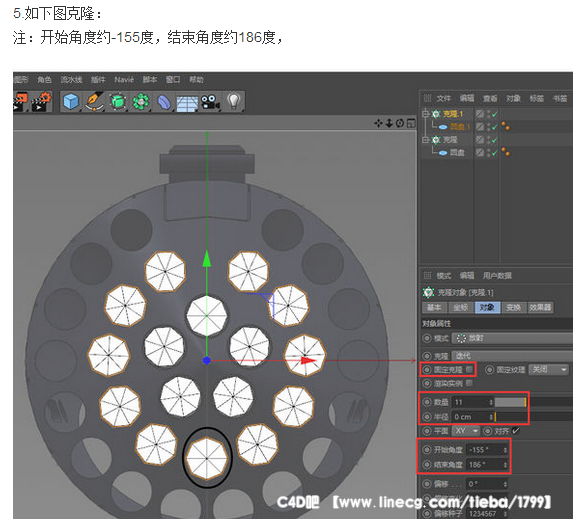Add a Camera object
Screen dimensions: 577x519
(x=210, y=101)
